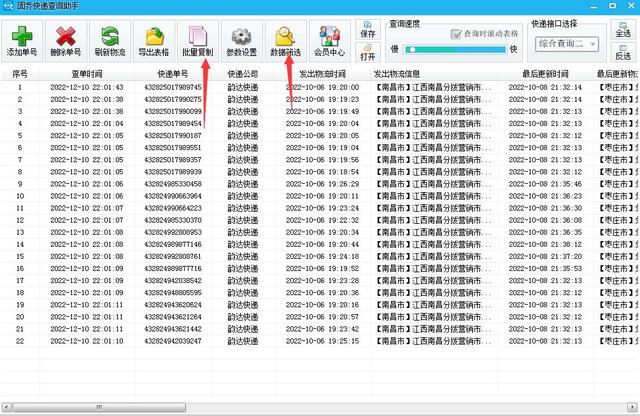The width and height of the screenshot is (640, 416).
Task: Export table via 导出表格 folder icon
Action: [x=154, y=36]
